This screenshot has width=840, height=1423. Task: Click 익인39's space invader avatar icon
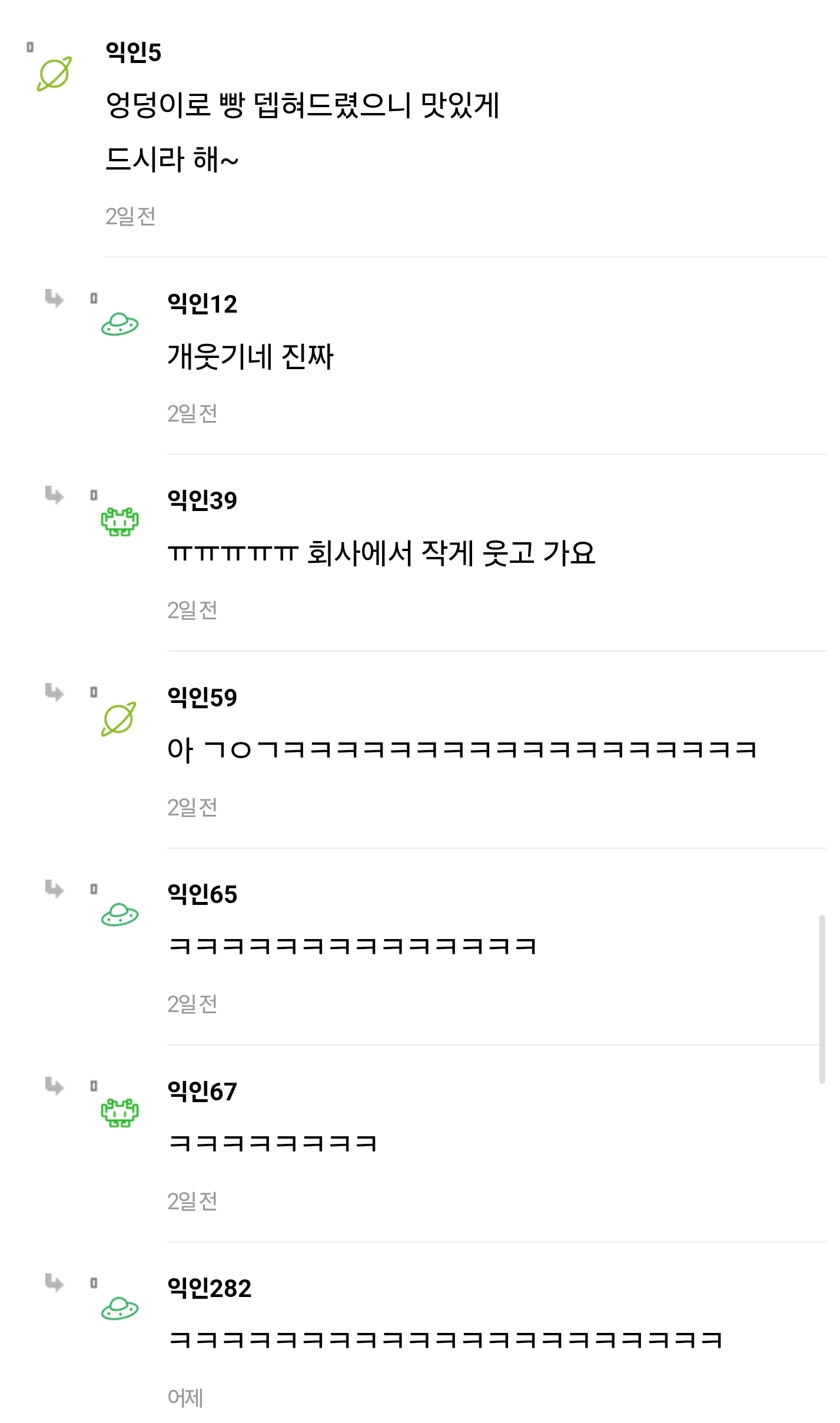pyautogui.click(x=121, y=523)
